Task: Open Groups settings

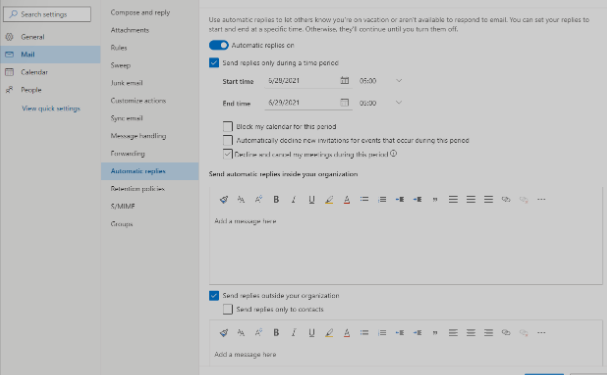Action: 150,224
